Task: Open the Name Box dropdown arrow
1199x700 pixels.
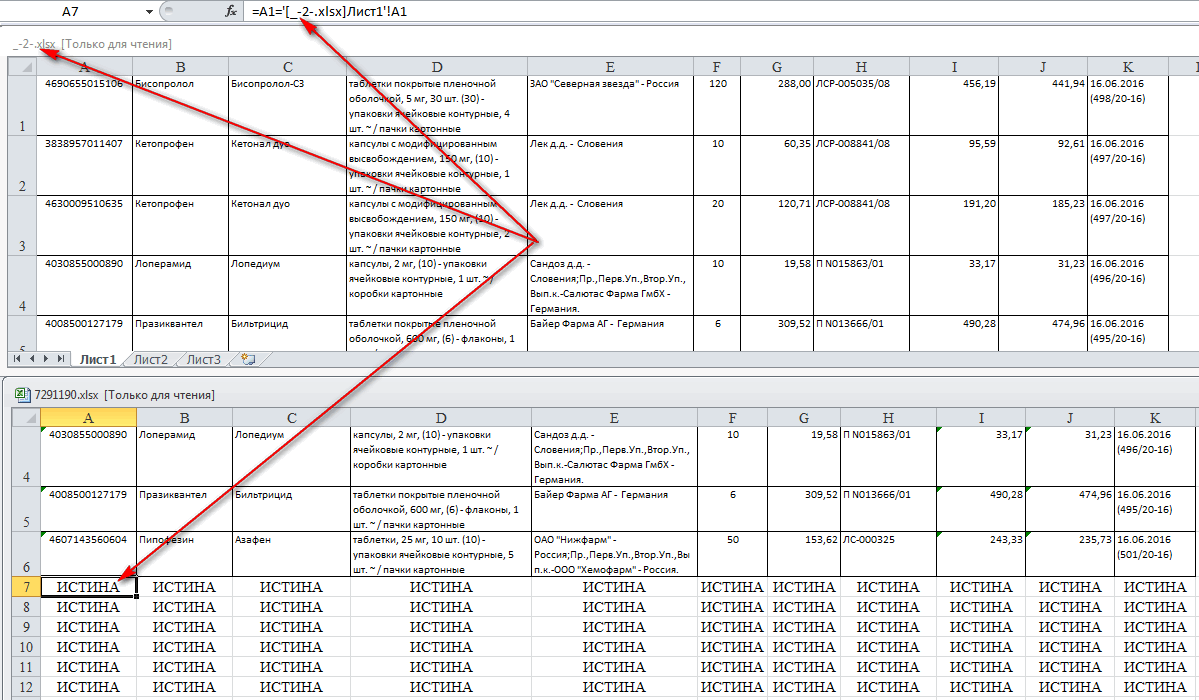Action: pyautogui.click(x=149, y=11)
